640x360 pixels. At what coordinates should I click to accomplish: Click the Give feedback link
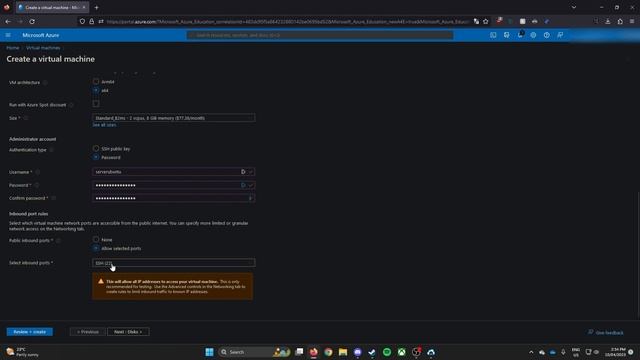606,333
